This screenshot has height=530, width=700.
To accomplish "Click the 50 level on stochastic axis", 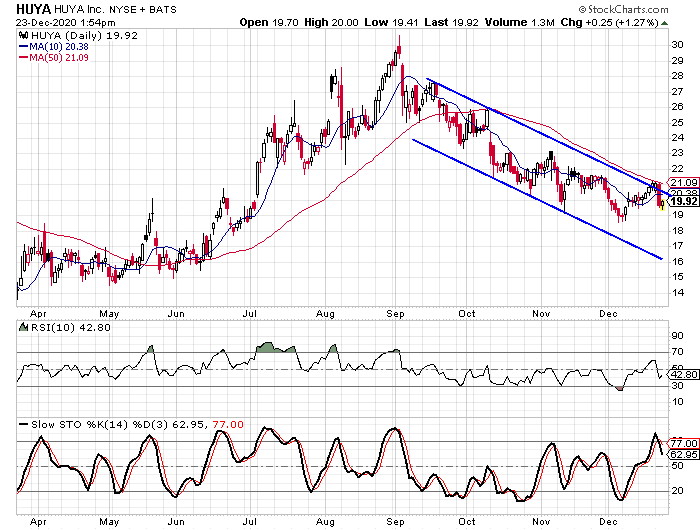I will (677, 466).
